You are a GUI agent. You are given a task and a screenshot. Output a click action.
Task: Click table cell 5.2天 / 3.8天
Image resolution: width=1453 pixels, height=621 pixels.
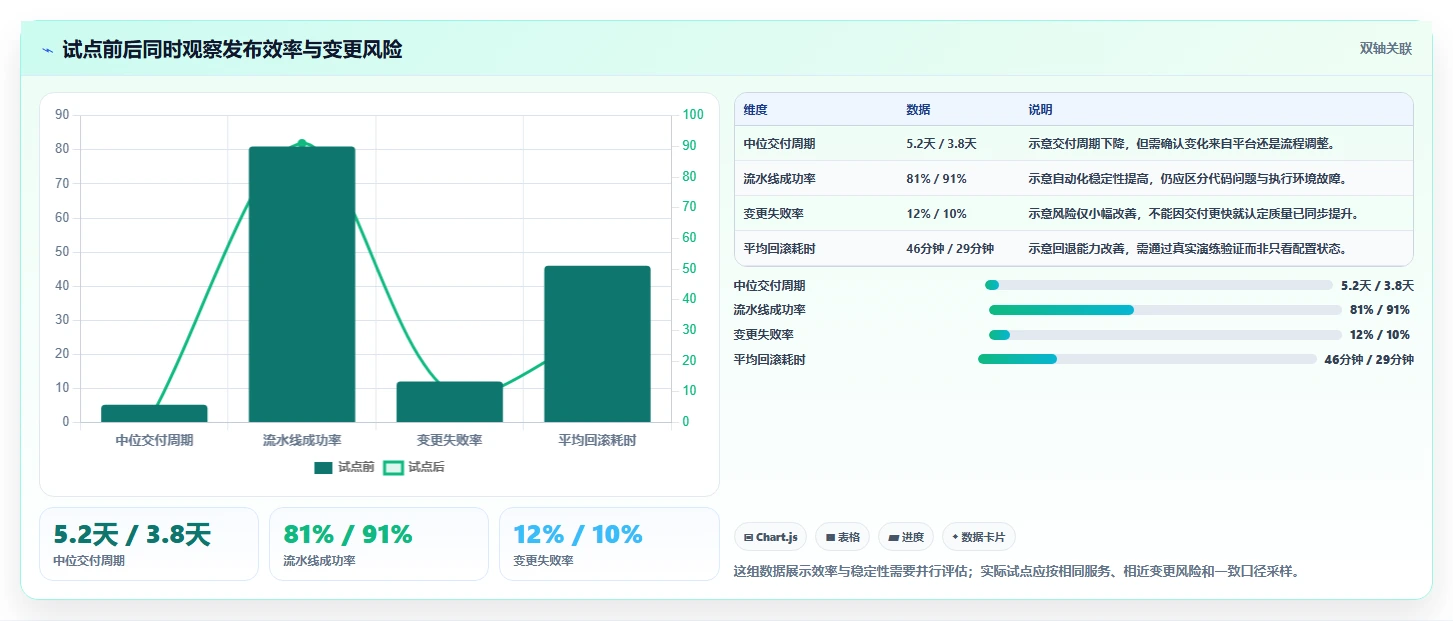coord(941,144)
